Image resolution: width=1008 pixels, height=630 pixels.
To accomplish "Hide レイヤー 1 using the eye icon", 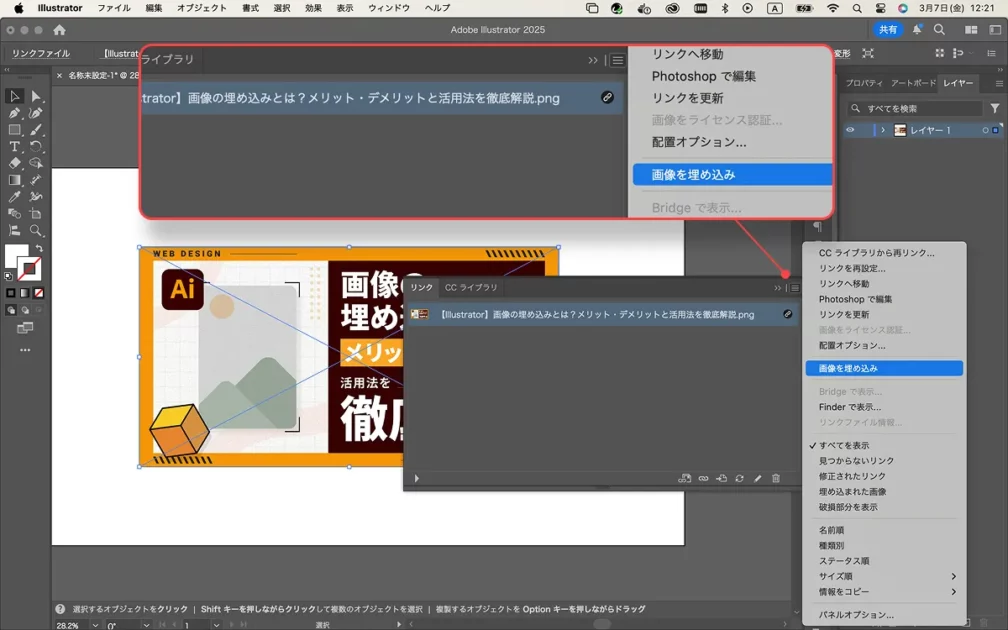I will point(850,130).
